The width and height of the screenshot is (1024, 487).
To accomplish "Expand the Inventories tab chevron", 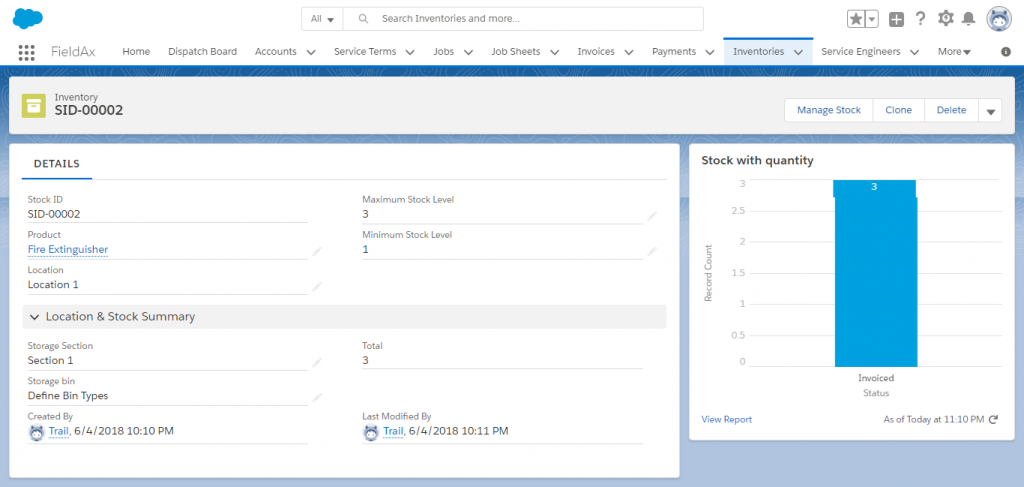I will pos(798,52).
